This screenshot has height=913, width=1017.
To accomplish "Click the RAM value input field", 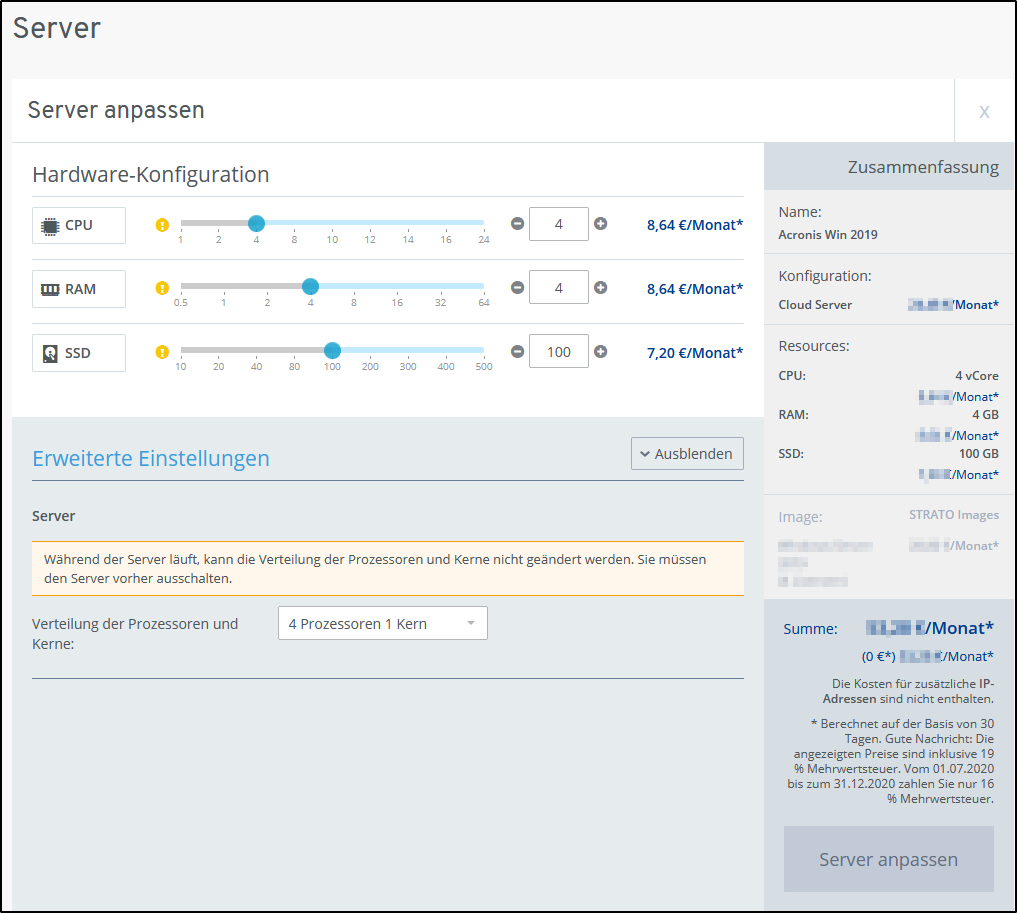I will (558, 287).
